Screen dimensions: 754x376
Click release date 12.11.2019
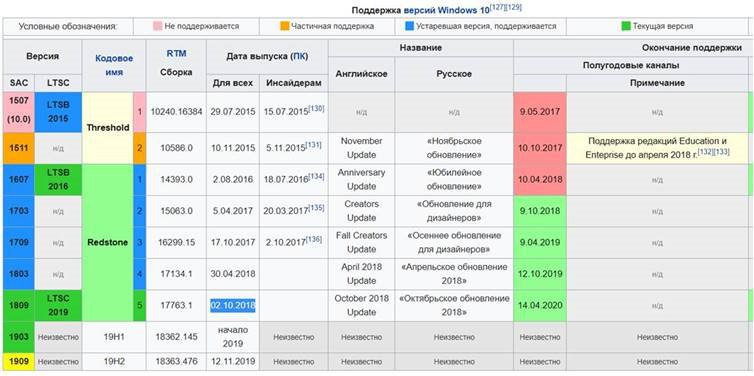pyautogui.click(x=233, y=361)
